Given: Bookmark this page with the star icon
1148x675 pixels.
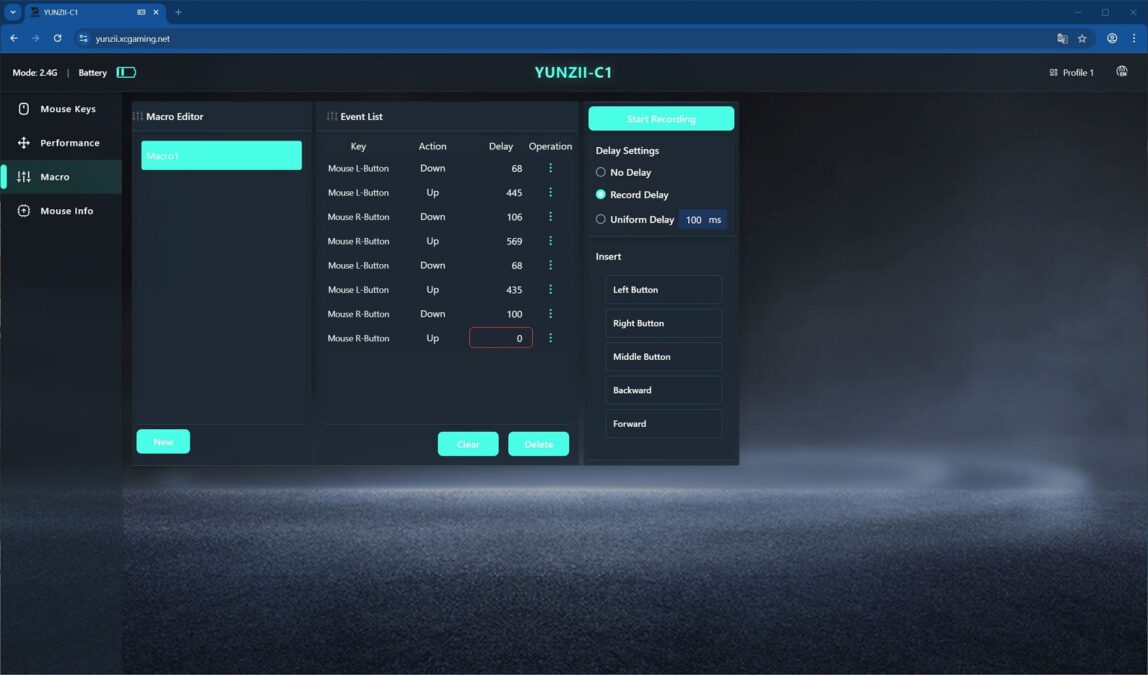Looking at the screenshot, I should [1082, 39].
